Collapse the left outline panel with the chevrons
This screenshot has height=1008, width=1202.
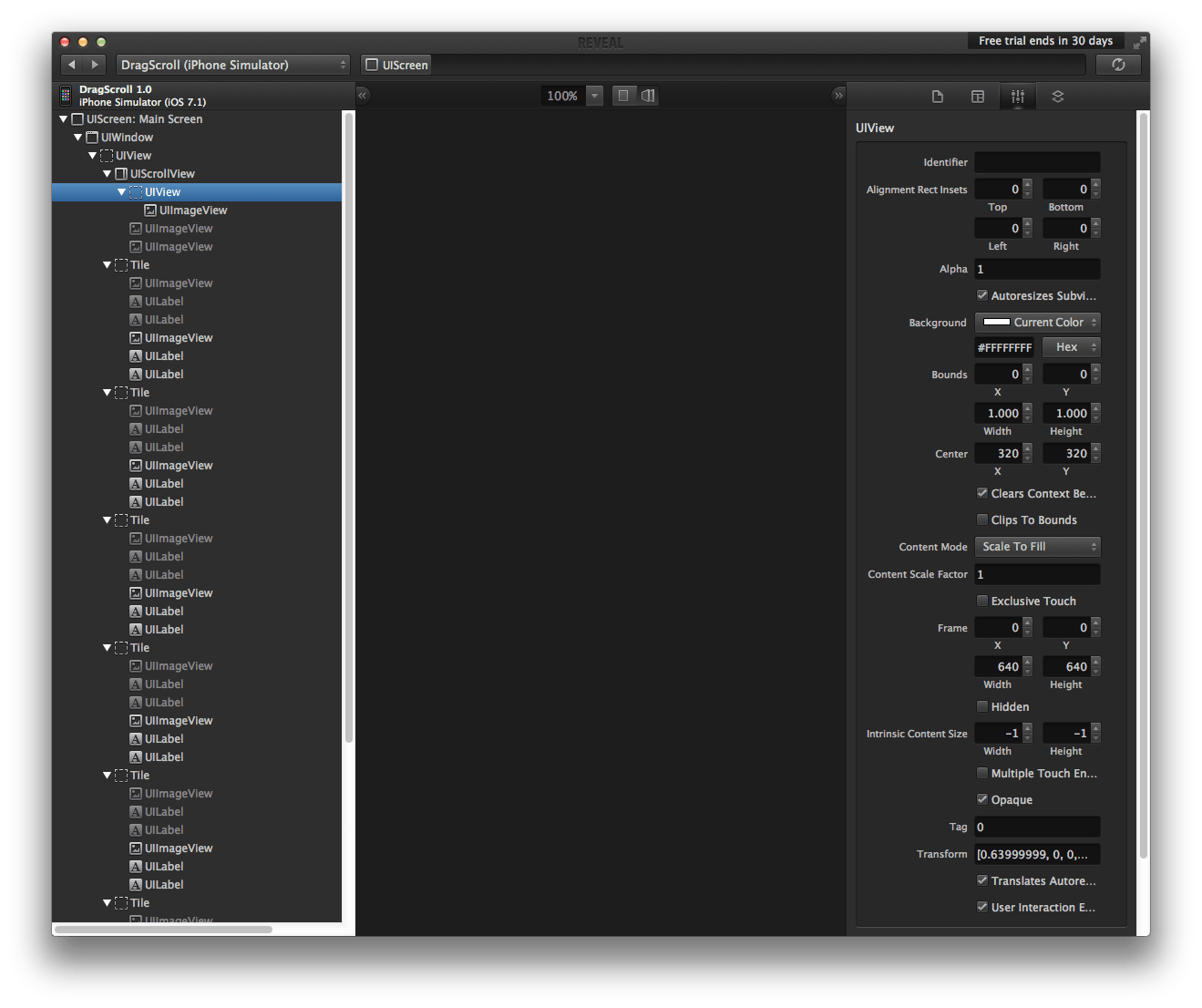363,95
